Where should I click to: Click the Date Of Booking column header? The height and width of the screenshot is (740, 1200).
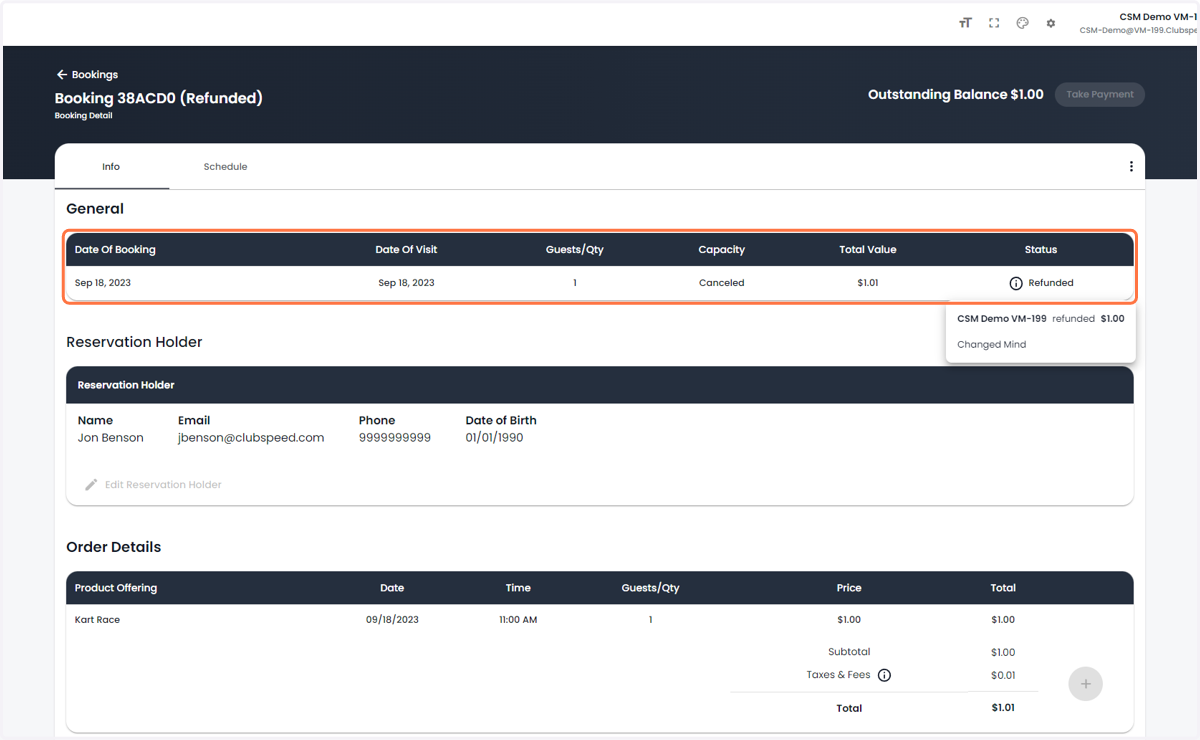pyautogui.click(x=115, y=250)
